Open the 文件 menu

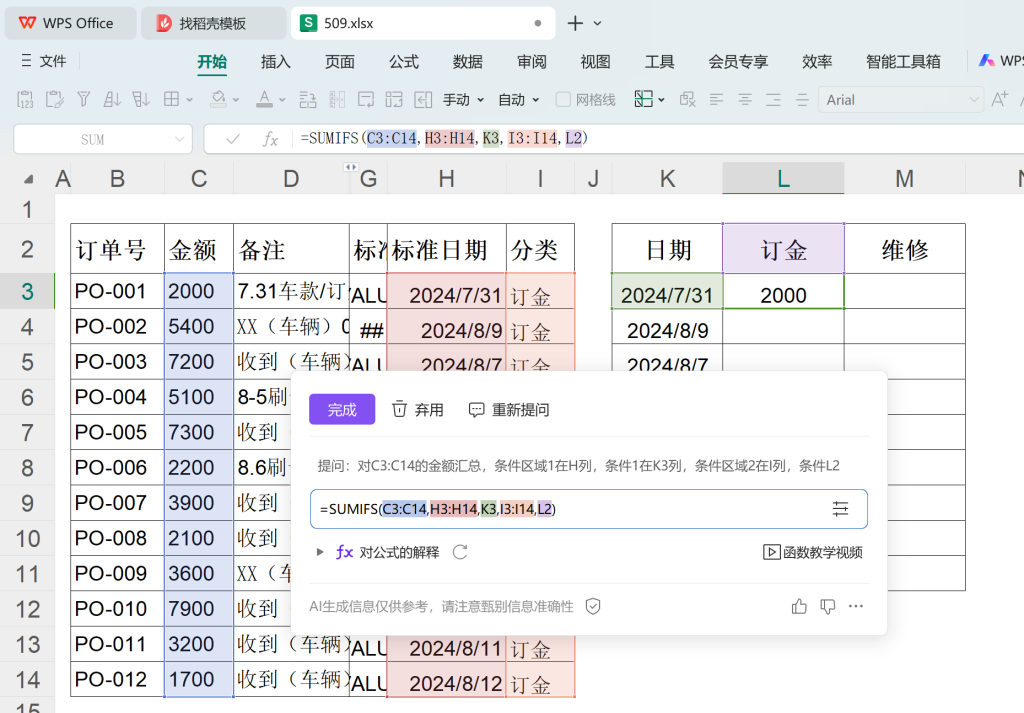click(44, 61)
